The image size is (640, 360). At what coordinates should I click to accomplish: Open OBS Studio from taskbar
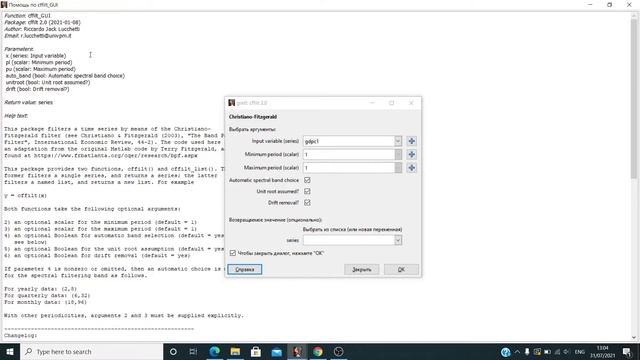(x=338, y=351)
